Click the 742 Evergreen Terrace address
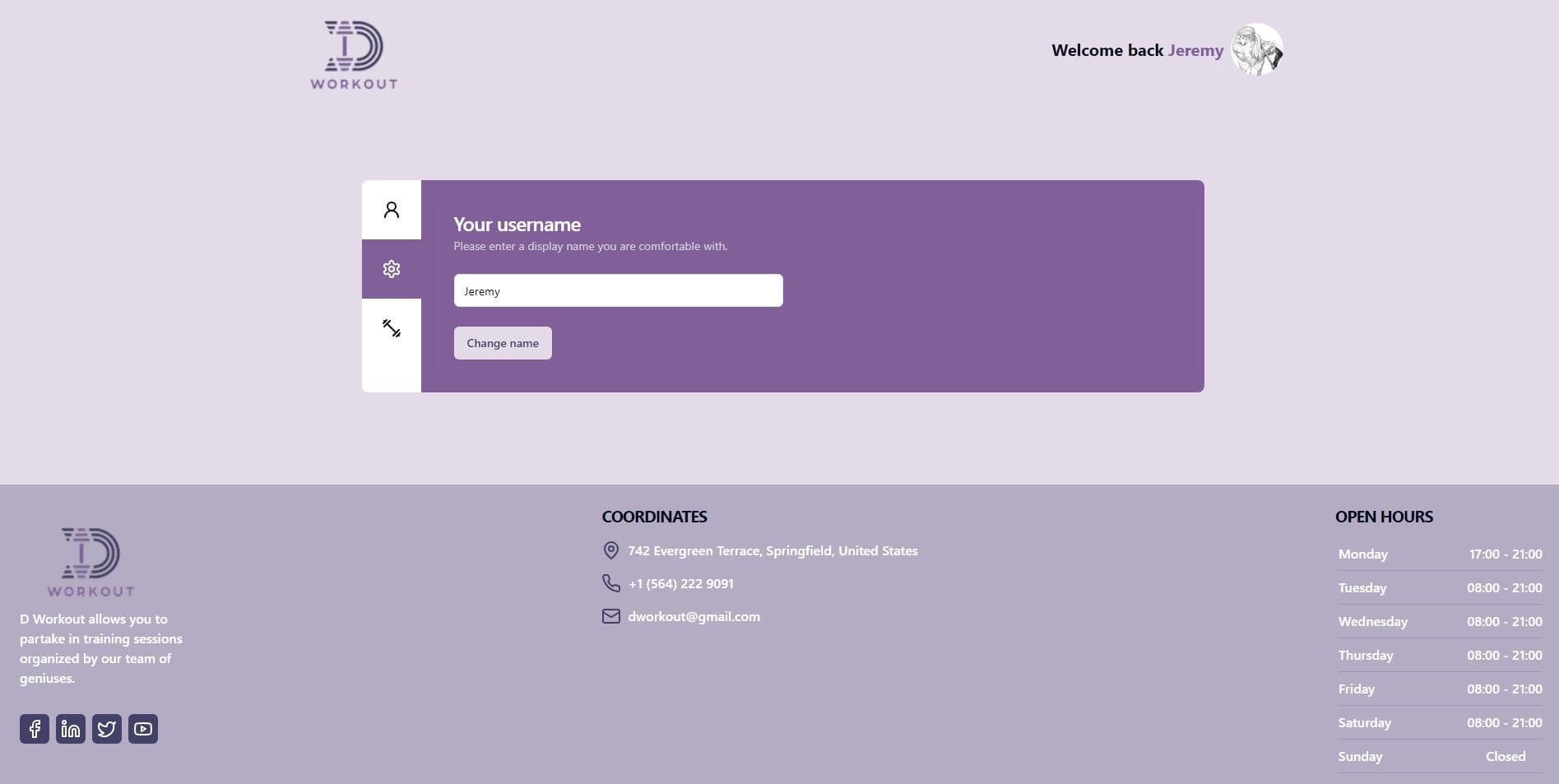The height and width of the screenshot is (784, 1559). coord(773,550)
